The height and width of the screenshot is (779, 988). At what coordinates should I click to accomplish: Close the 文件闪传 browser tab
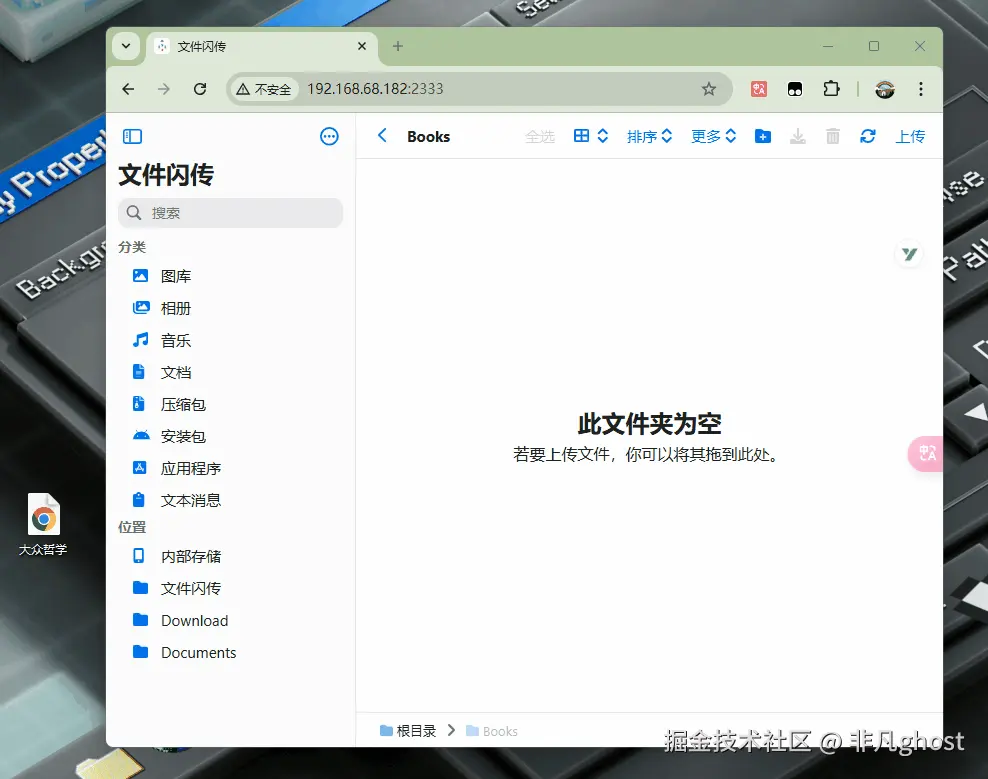[362, 46]
